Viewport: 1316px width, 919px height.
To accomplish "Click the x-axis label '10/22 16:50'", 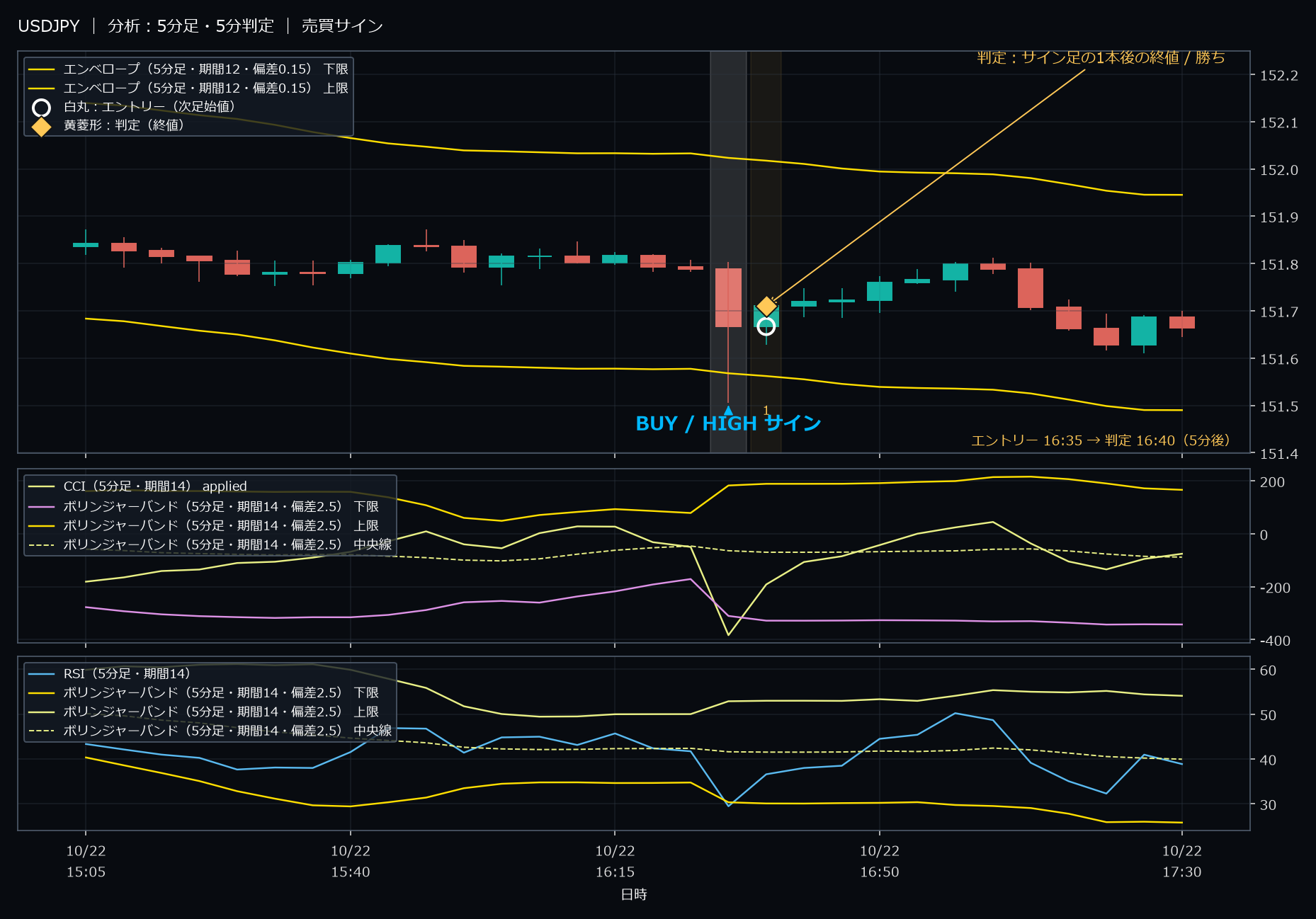I will [x=880, y=861].
